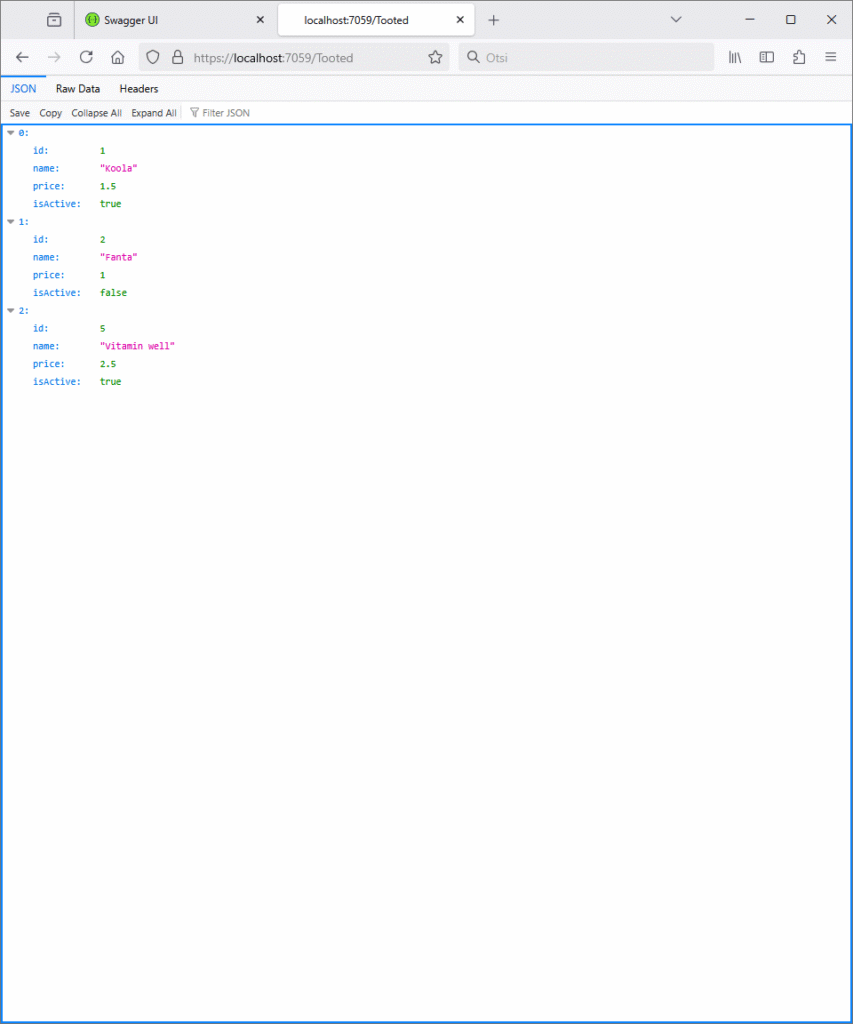Screen dimensions: 853x1024
Task: Open the Extensions puzzle icon
Action: tap(799, 58)
